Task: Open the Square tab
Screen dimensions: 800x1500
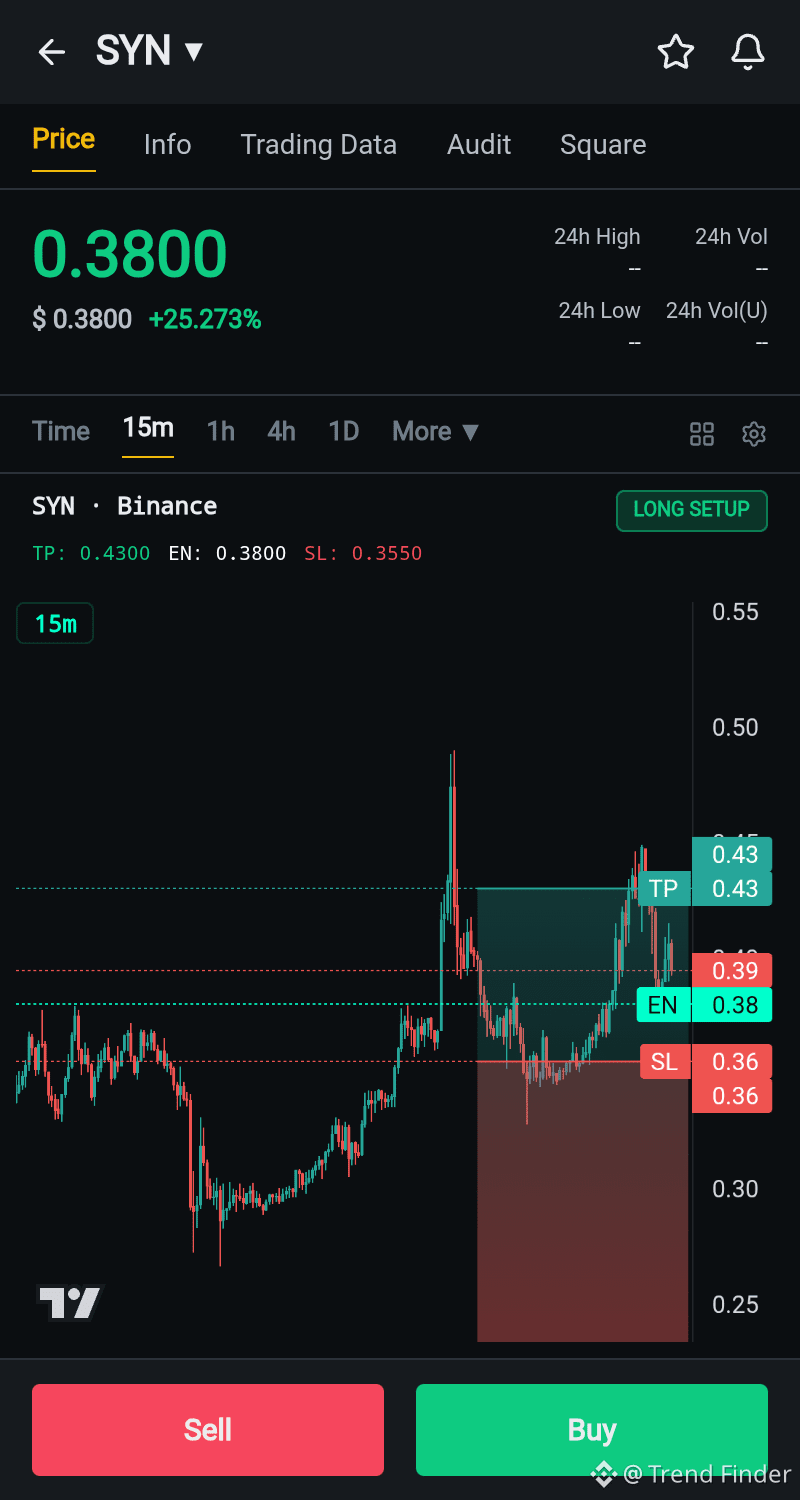Action: [603, 145]
